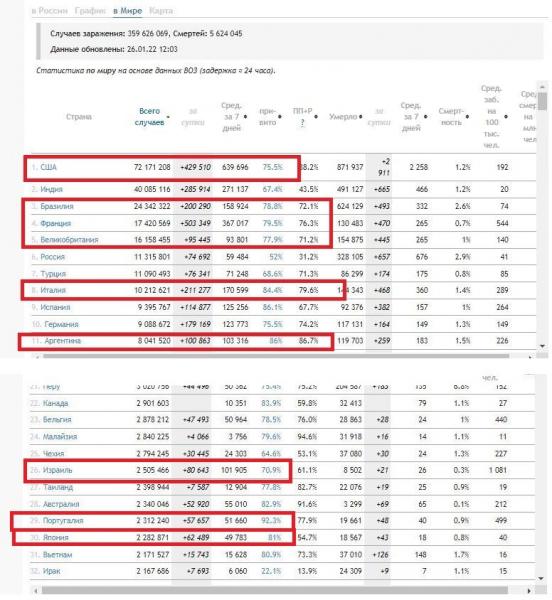Click daily increase «+80 643» for Израиль

click(195, 470)
